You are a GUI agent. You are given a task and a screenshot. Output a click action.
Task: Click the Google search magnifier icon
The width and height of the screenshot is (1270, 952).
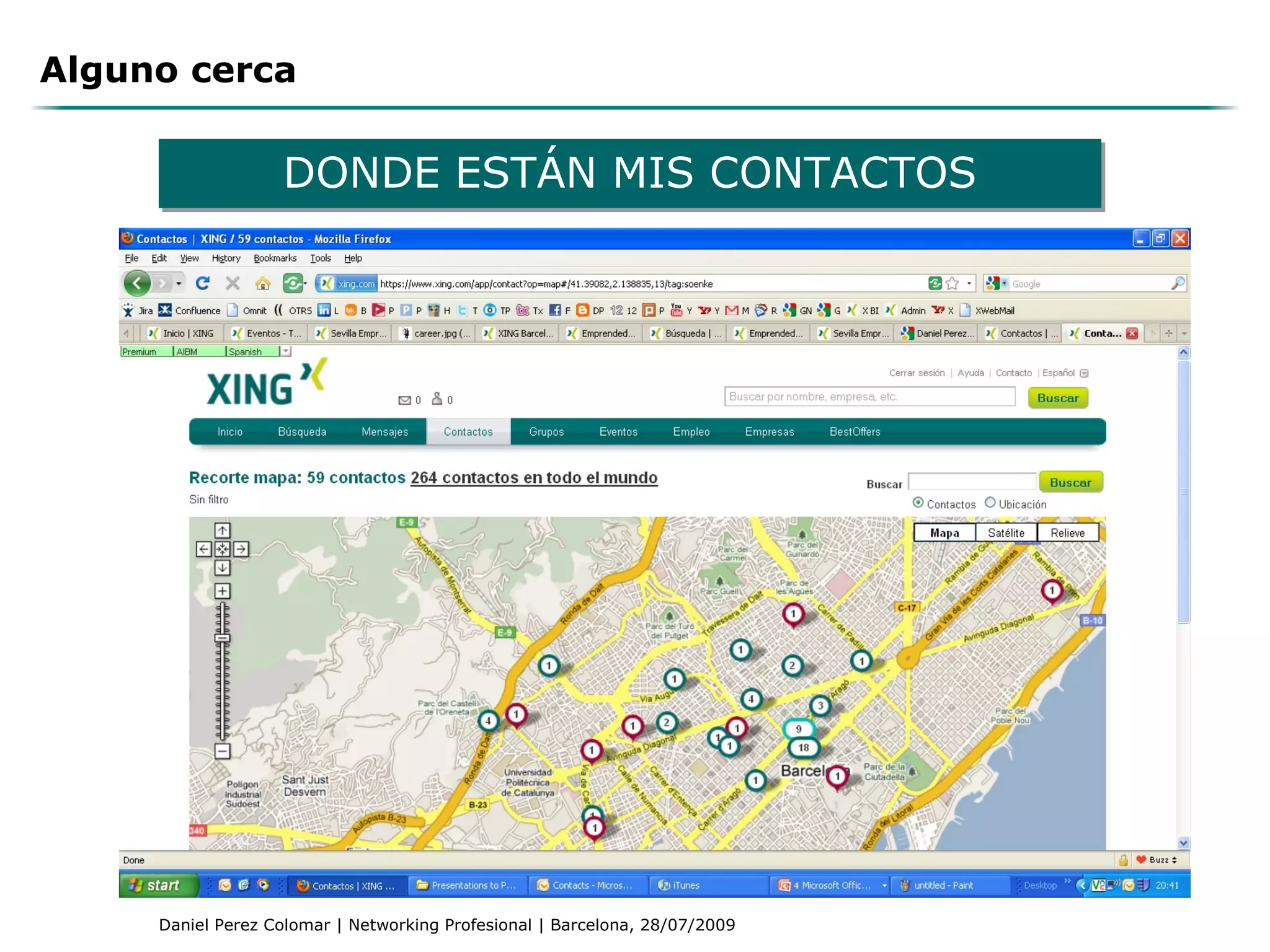pos(1178,283)
